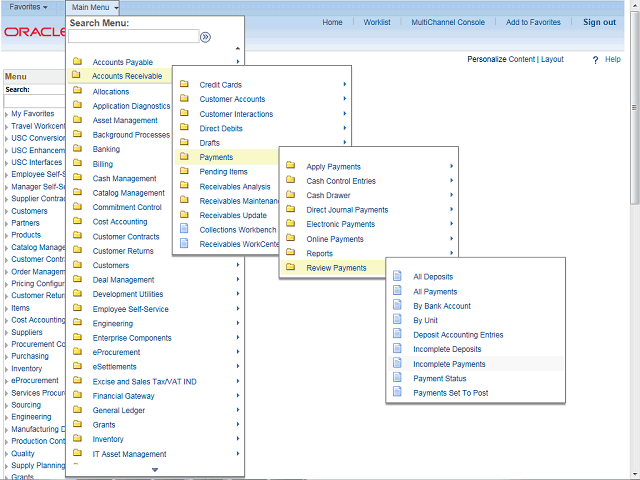Viewport: 640px width, 480px height.
Task: Open the Worklist link
Action: click(377, 22)
